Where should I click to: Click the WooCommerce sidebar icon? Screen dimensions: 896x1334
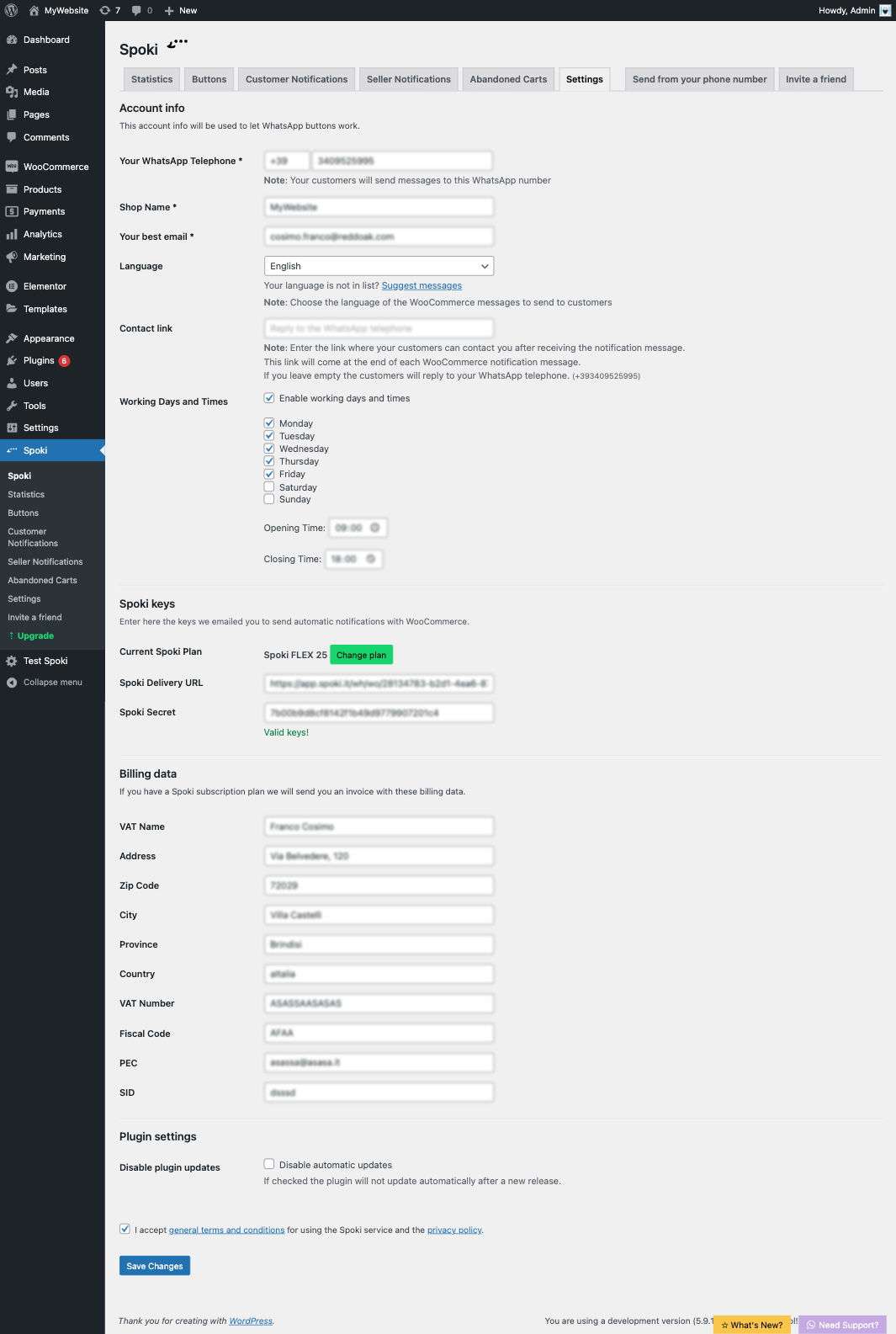[x=12, y=167]
